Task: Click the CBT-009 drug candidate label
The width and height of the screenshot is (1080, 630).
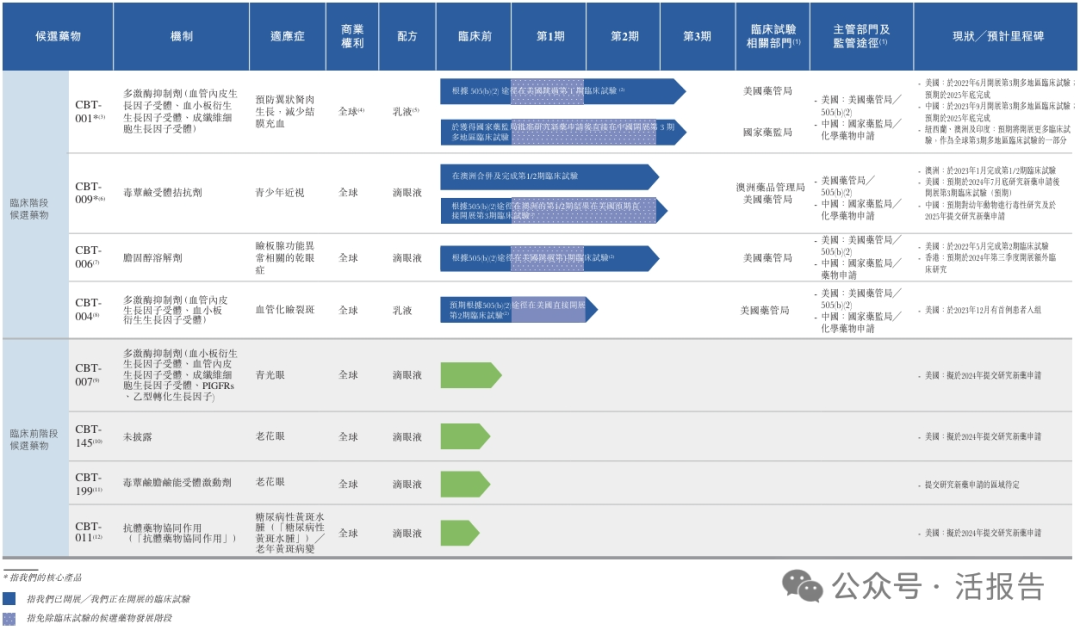Action: pyautogui.click(x=89, y=192)
